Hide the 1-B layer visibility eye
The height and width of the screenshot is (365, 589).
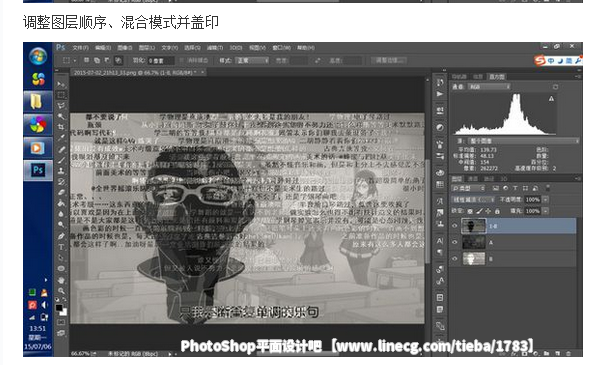coord(455,226)
